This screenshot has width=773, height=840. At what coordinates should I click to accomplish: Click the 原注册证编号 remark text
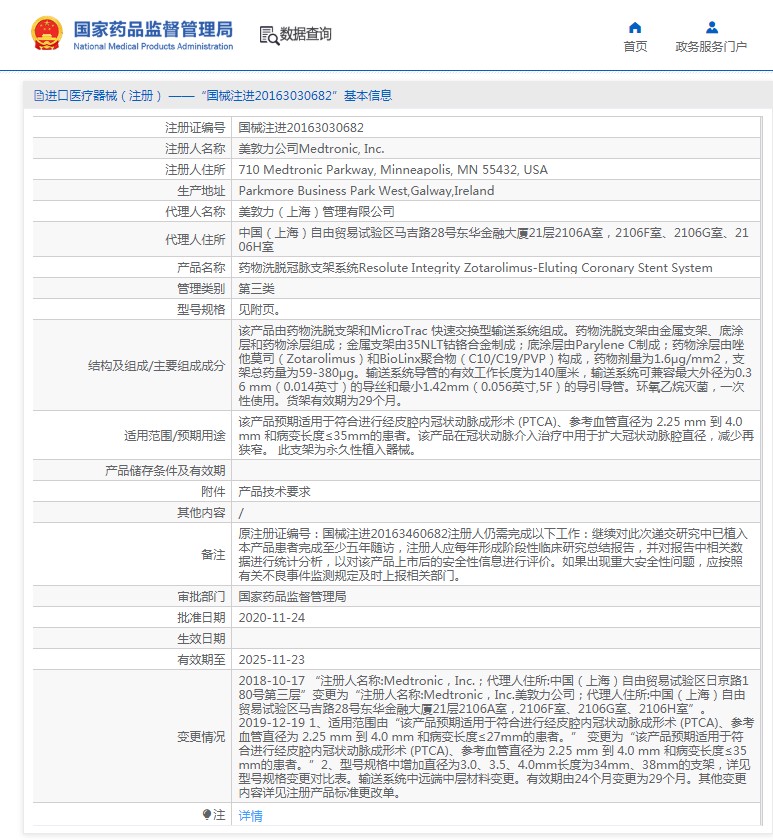point(493,554)
